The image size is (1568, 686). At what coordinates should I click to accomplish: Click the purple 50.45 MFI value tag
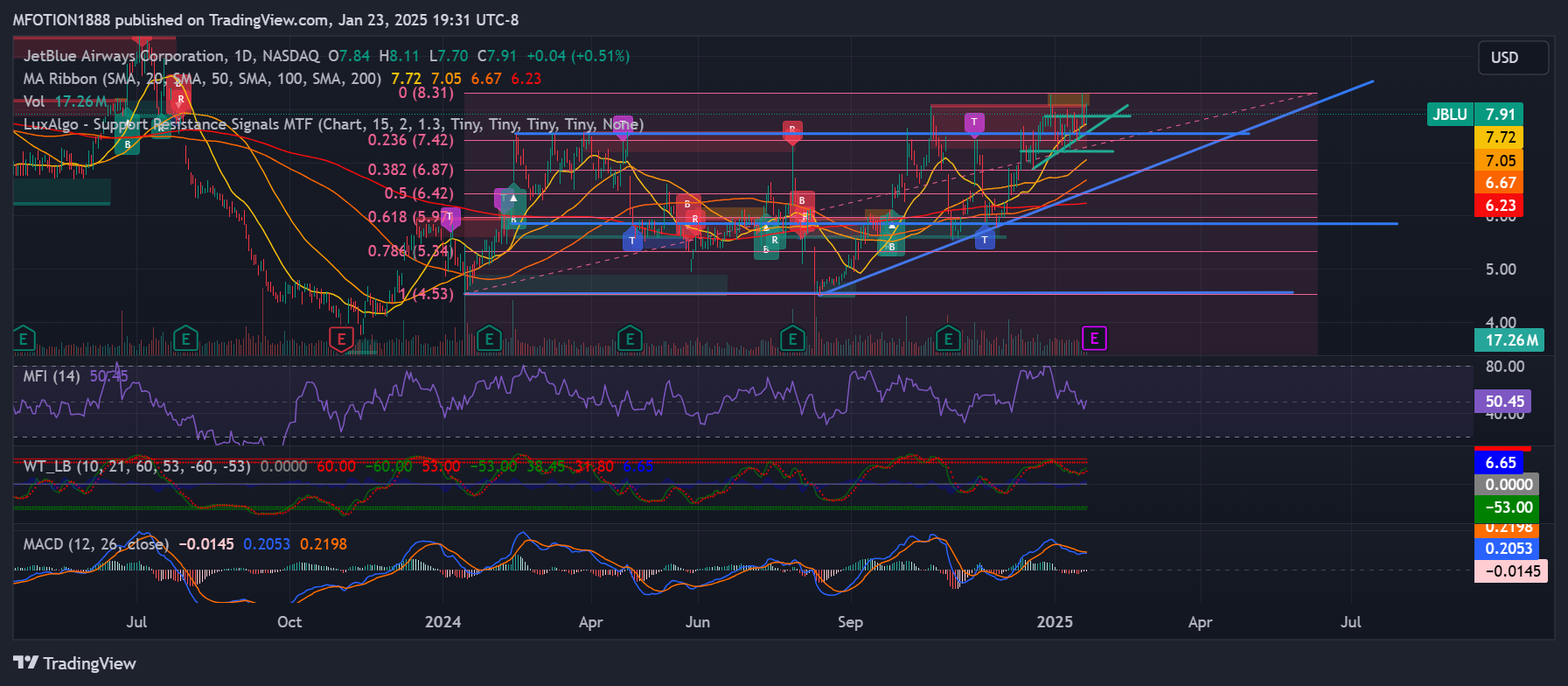tap(1503, 402)
